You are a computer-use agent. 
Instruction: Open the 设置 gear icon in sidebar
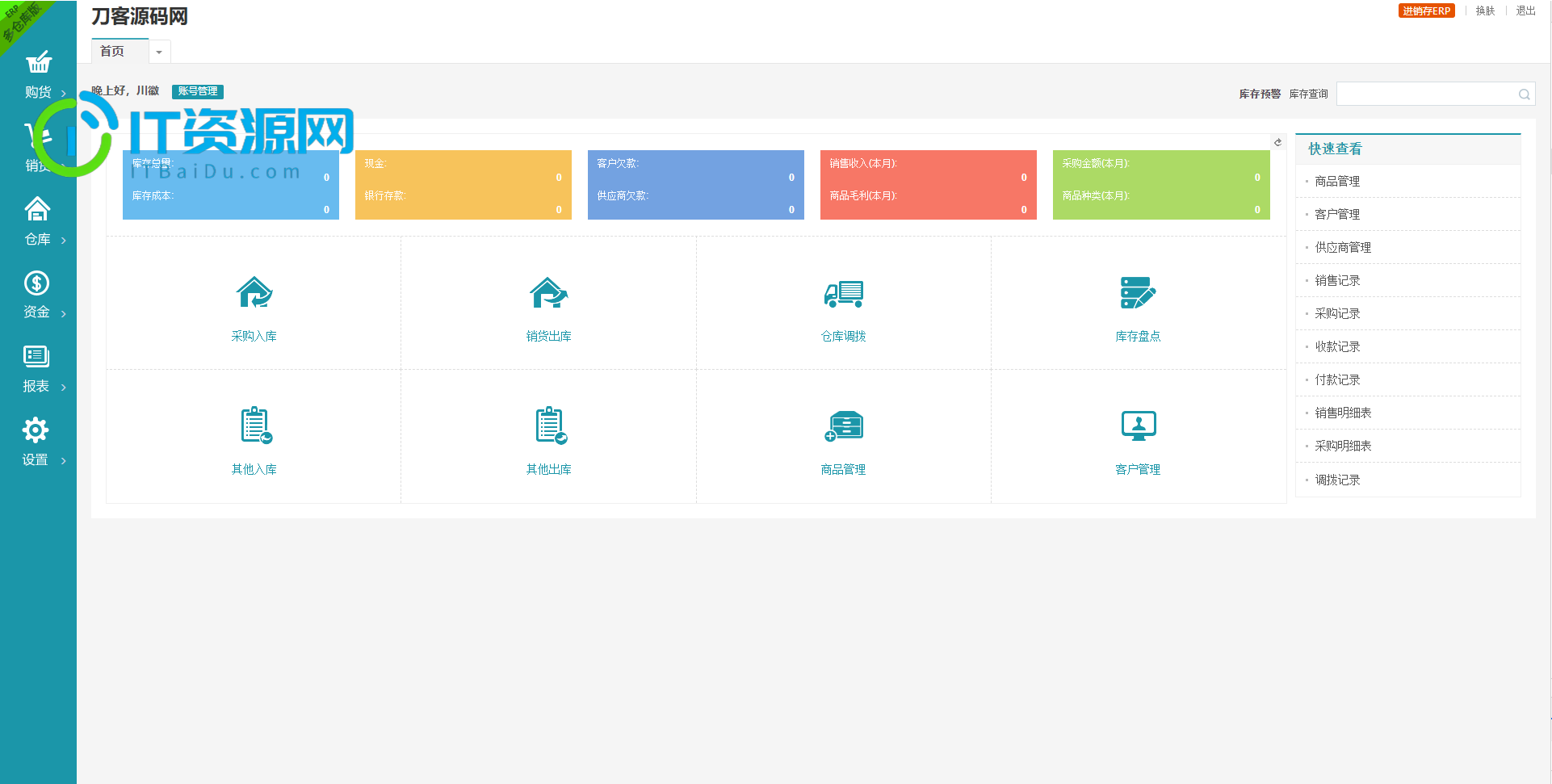tap(36, 430)
